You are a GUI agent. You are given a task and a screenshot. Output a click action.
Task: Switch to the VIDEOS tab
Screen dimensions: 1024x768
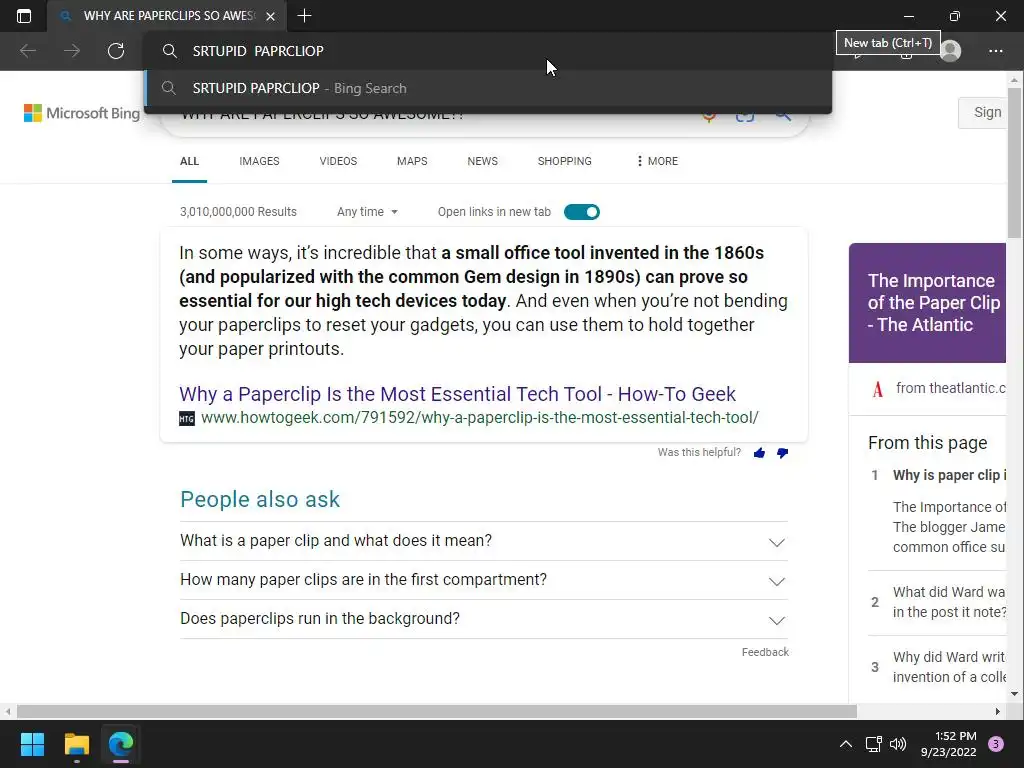coord(338,161)
